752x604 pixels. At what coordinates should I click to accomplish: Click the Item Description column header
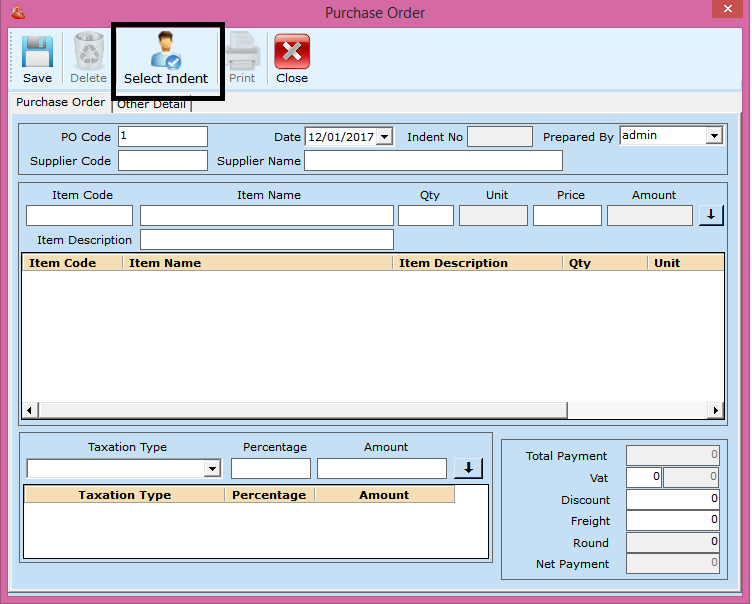click(x=478, y=263)
